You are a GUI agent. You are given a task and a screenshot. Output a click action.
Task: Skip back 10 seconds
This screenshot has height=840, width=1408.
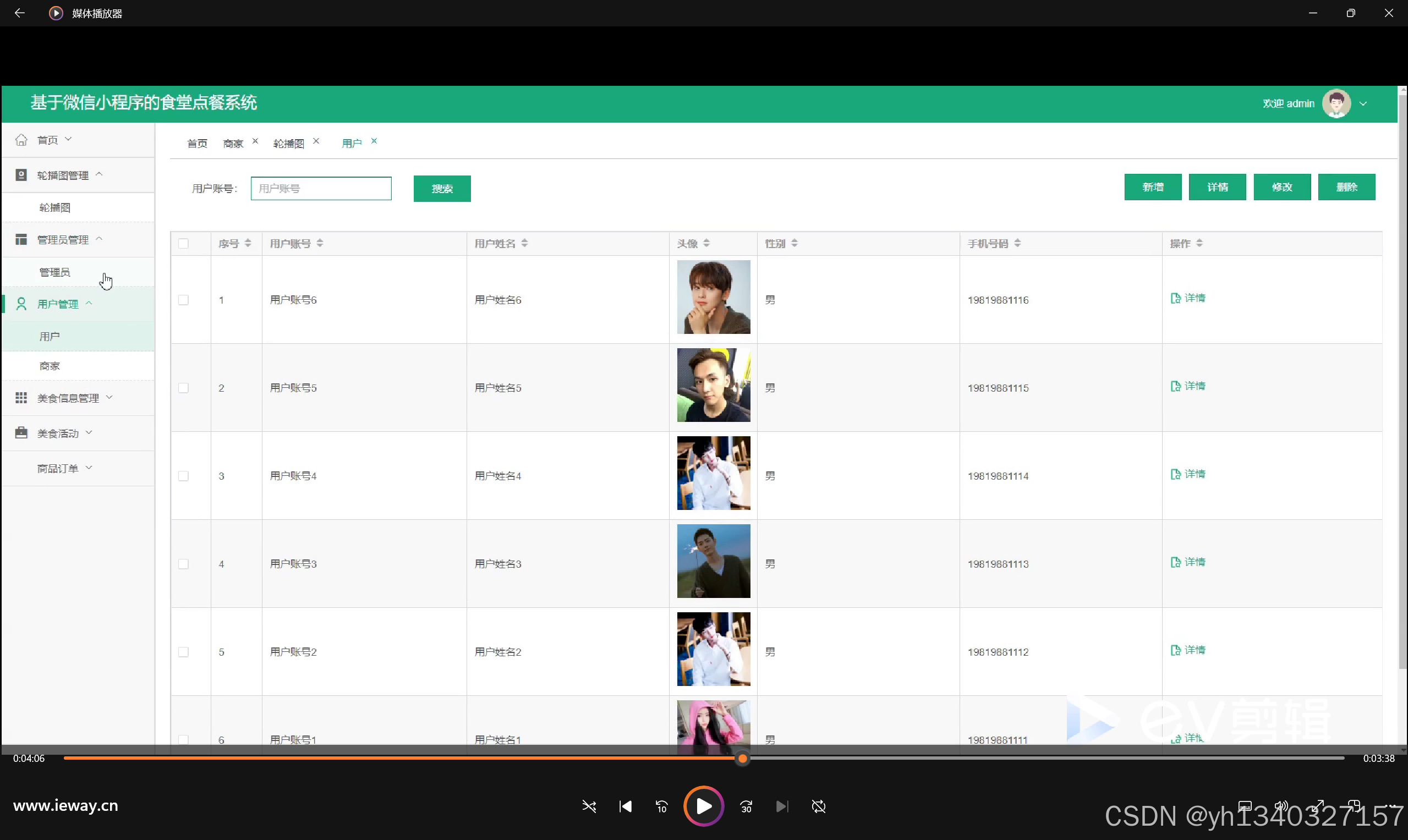coord(661,806)
